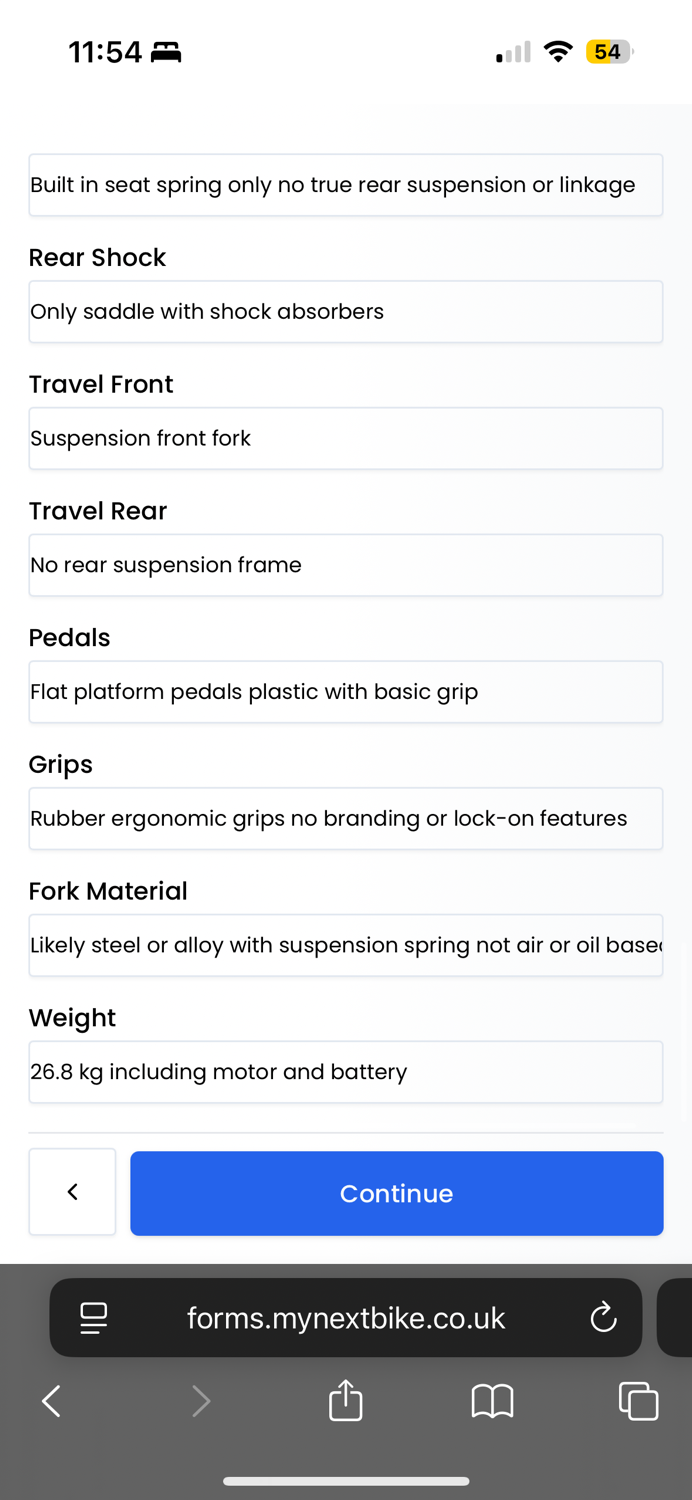Screen dimensions: 692x1500
Task: Edit the Rear Shock field
Action: click(346, 312)
